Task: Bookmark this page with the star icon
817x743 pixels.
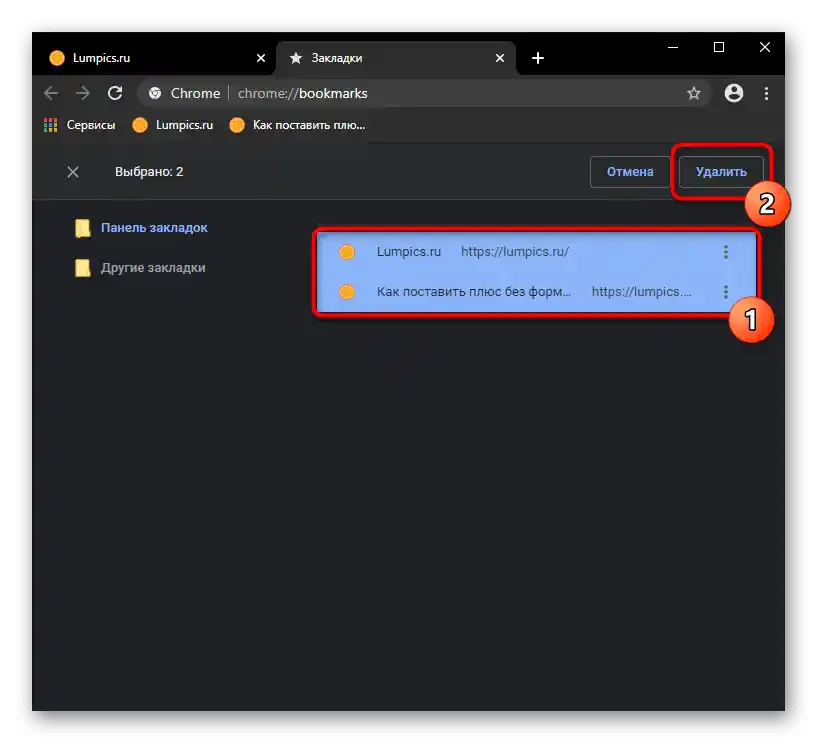Action: [693, 93]
